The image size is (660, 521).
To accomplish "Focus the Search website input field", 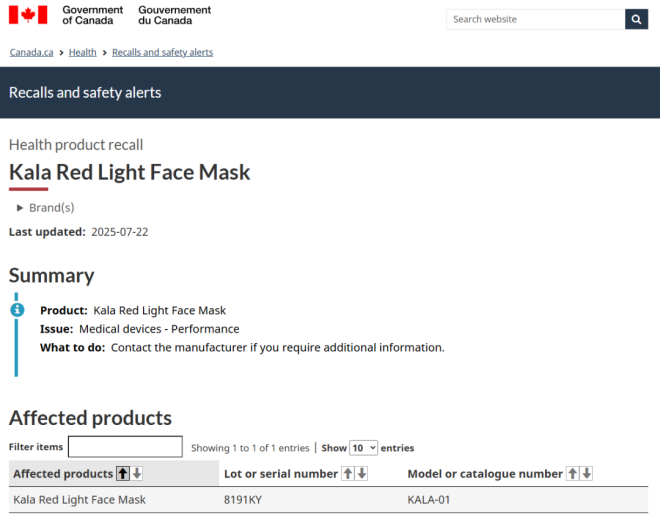I will tap(535, 19).
